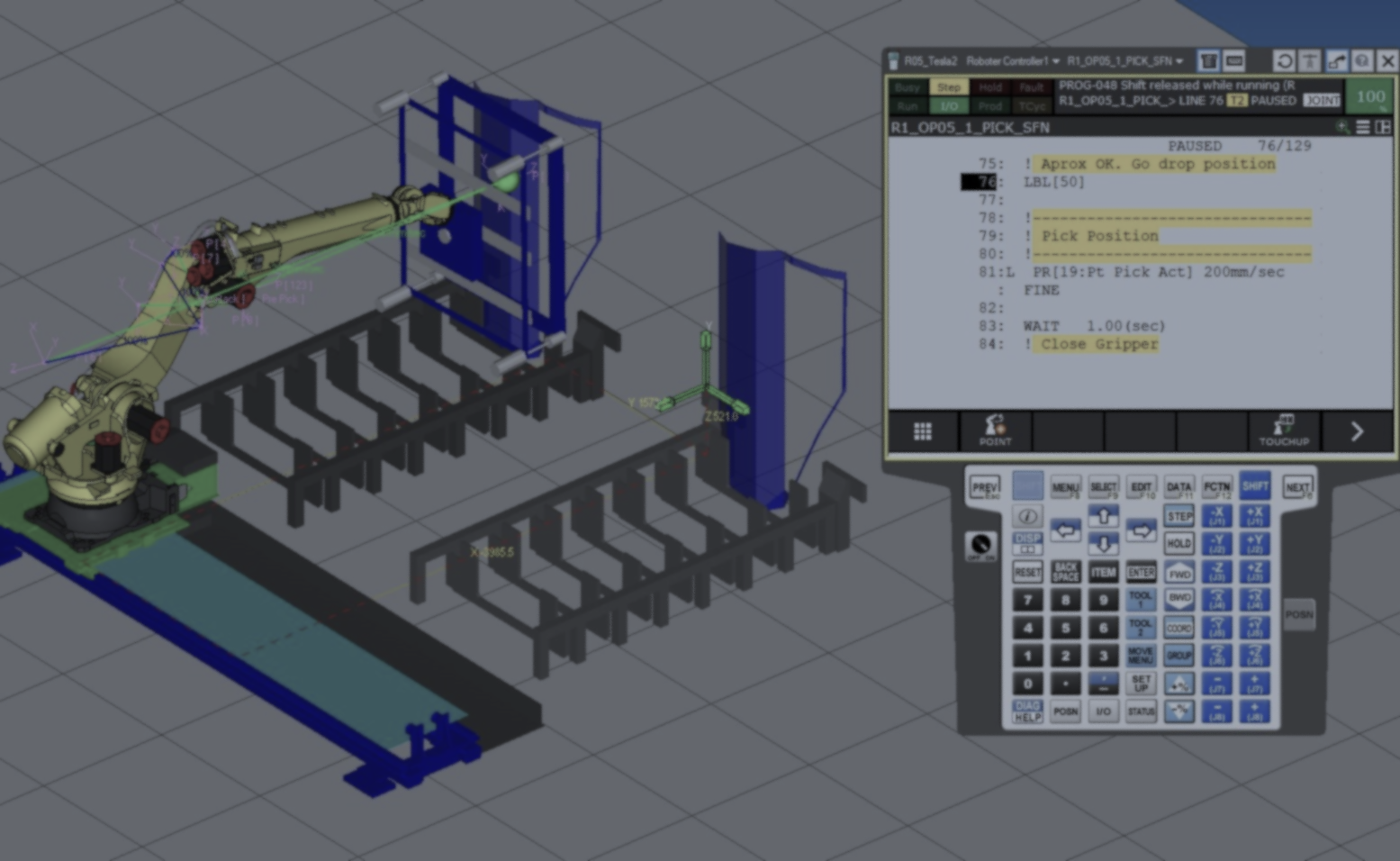Toggle the SHIFT key on the pendant
Screen dimensions: 1400x861
pyautogui.click(x=1254, y=486)
